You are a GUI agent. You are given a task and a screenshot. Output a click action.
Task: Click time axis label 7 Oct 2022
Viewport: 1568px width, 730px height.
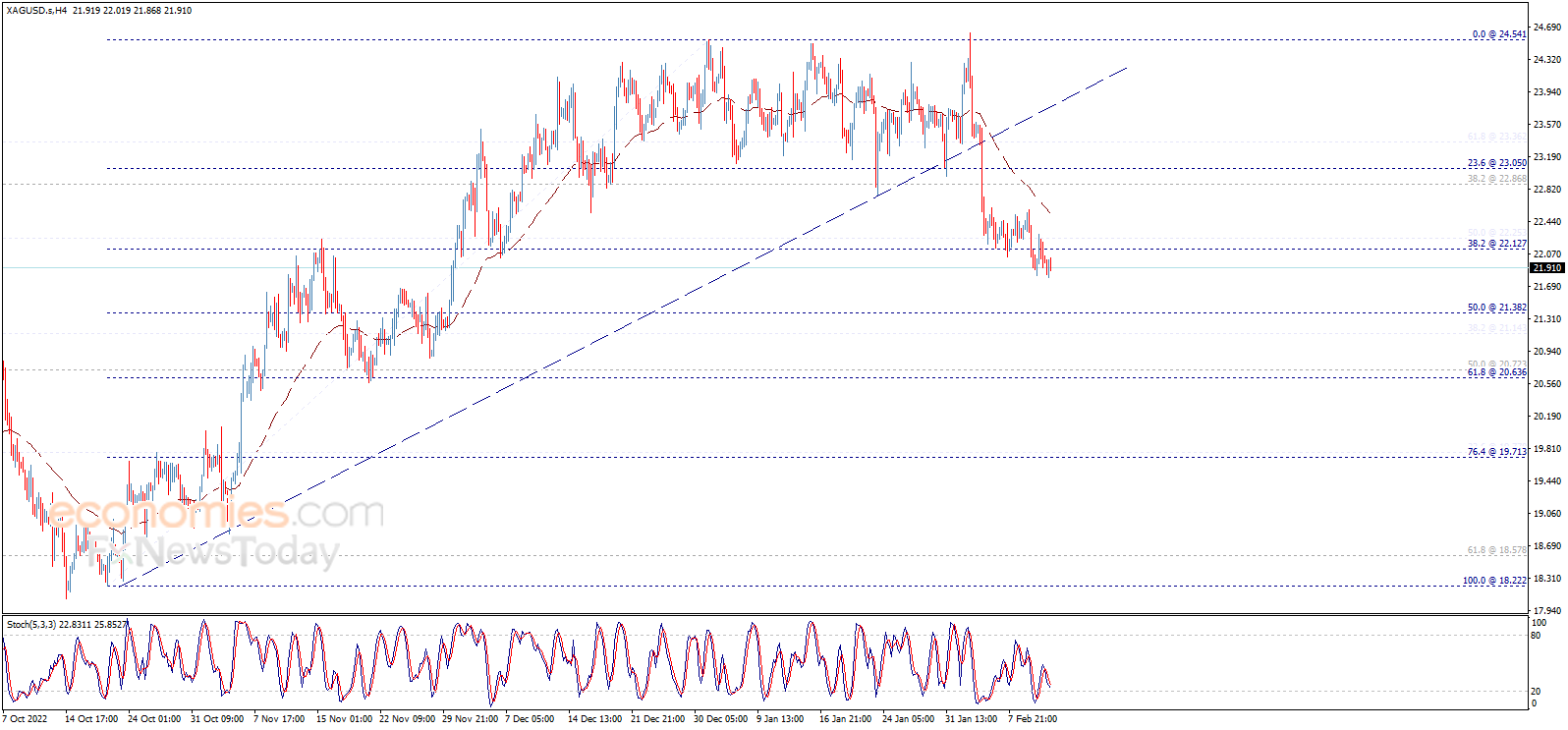click(26, 719)
